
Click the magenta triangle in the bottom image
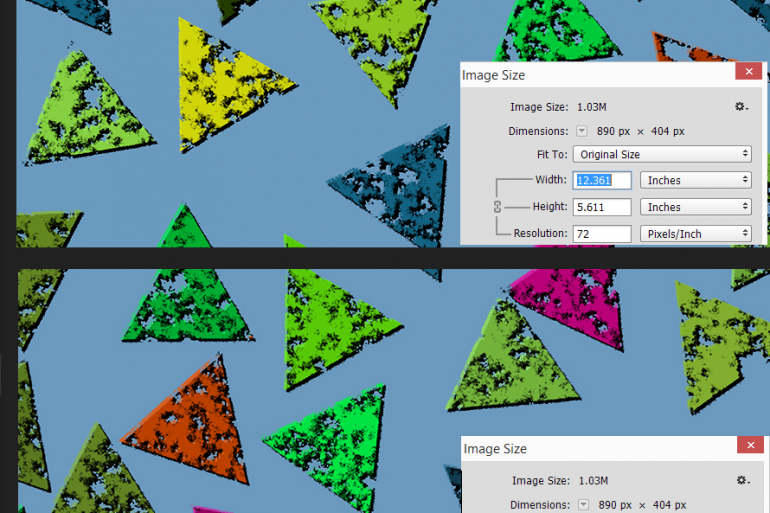pos(558,298)
